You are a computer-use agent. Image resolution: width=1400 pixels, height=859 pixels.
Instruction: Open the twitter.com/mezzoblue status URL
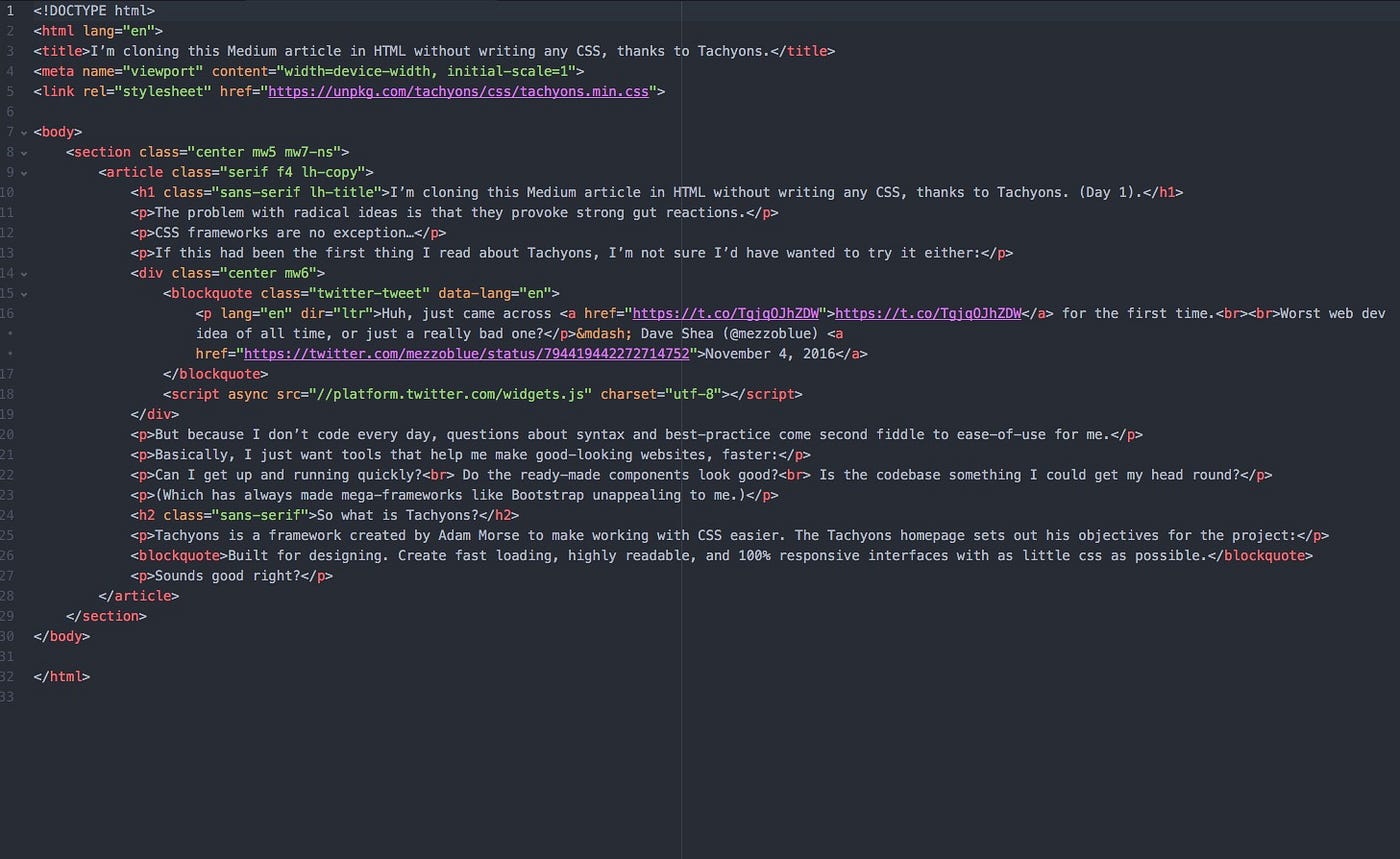point(467,354)
